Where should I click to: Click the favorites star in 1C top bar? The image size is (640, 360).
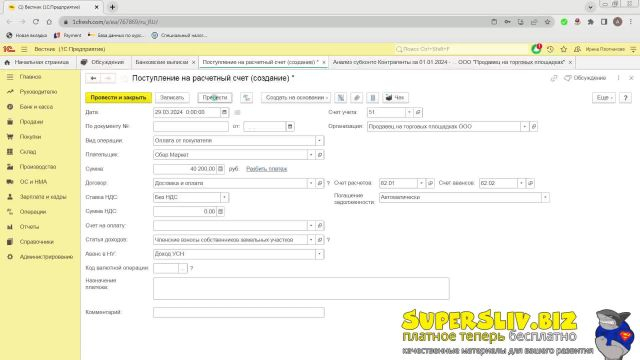pos(564,49)
